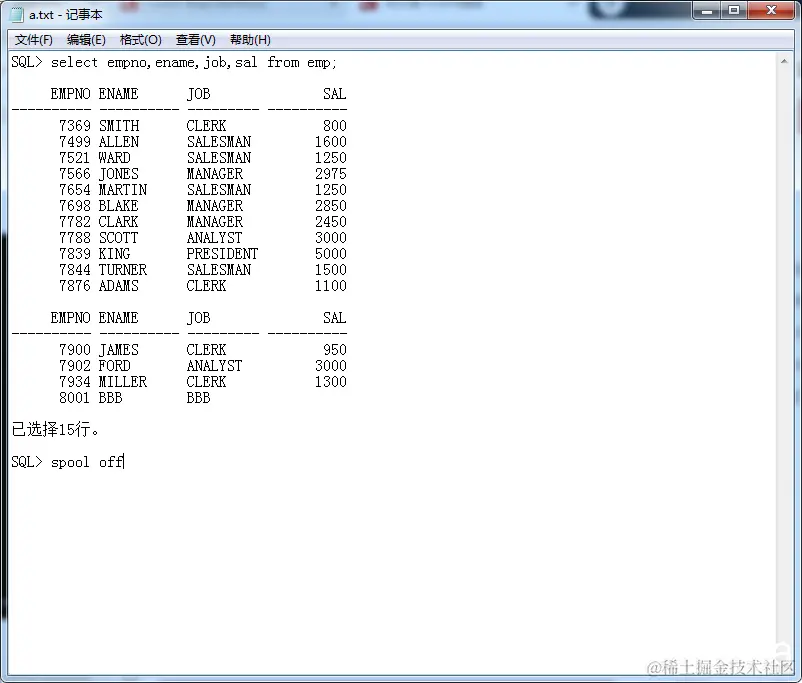Image resolution: width=802 pixels, height=683 pixels.
Task: Click the Notepad icon in title bar
Action: coord(17,14)
